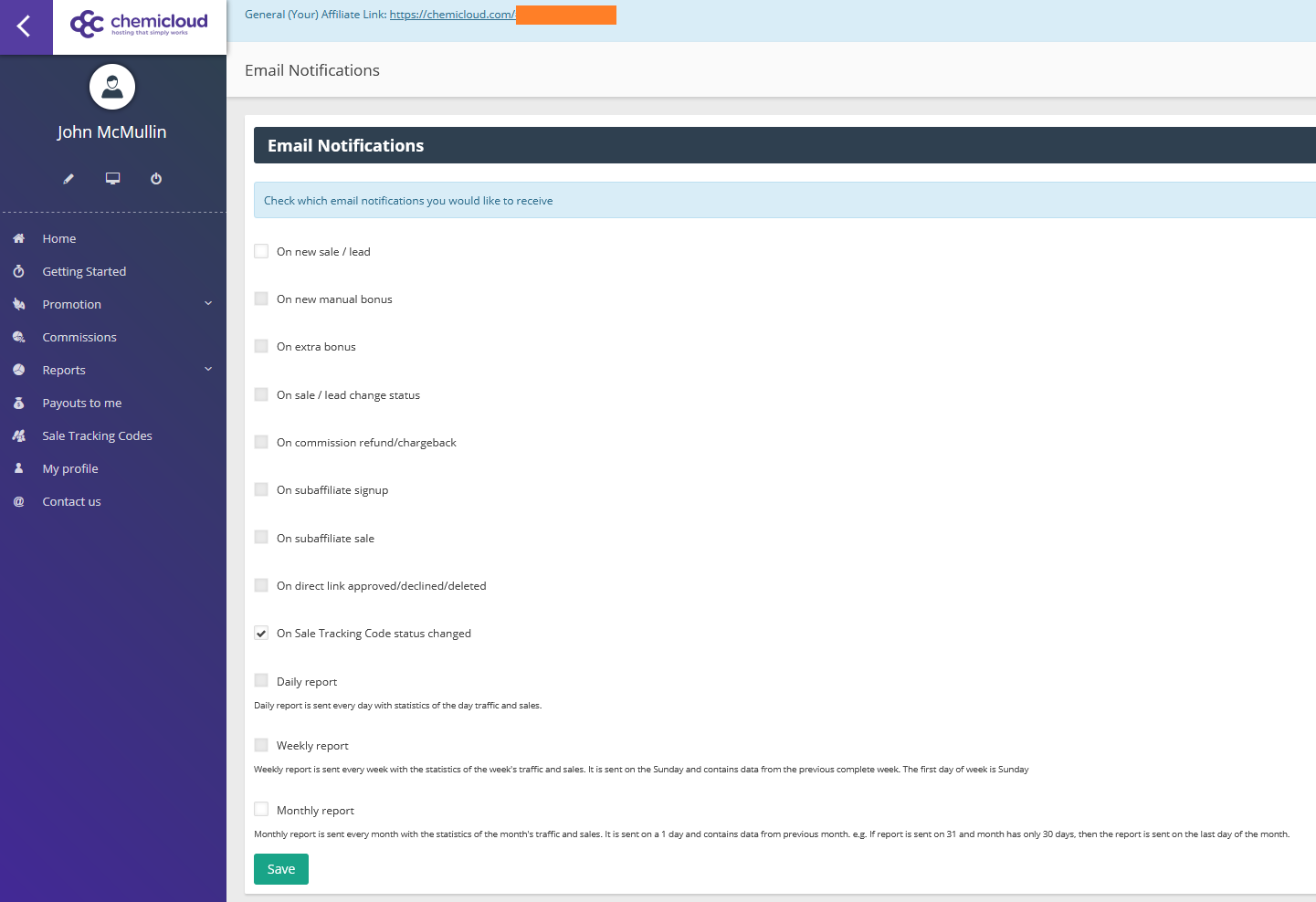Click the Home house icon in sidebar
This screenshot has width=1316, height=902.
pos(18,238)
